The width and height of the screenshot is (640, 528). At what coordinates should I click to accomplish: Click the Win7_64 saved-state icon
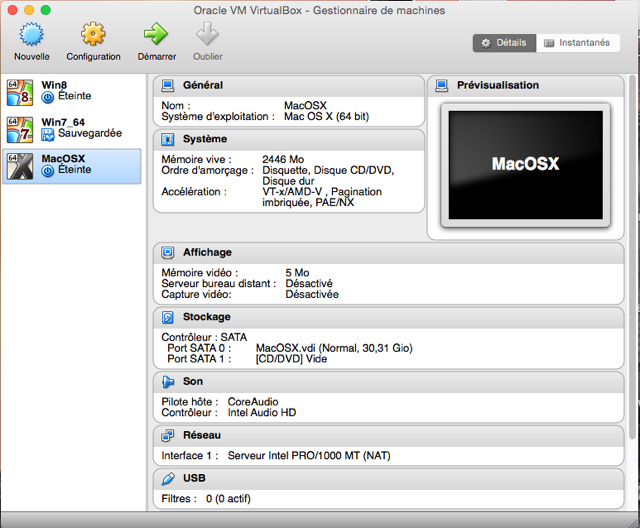click(48, 135)
